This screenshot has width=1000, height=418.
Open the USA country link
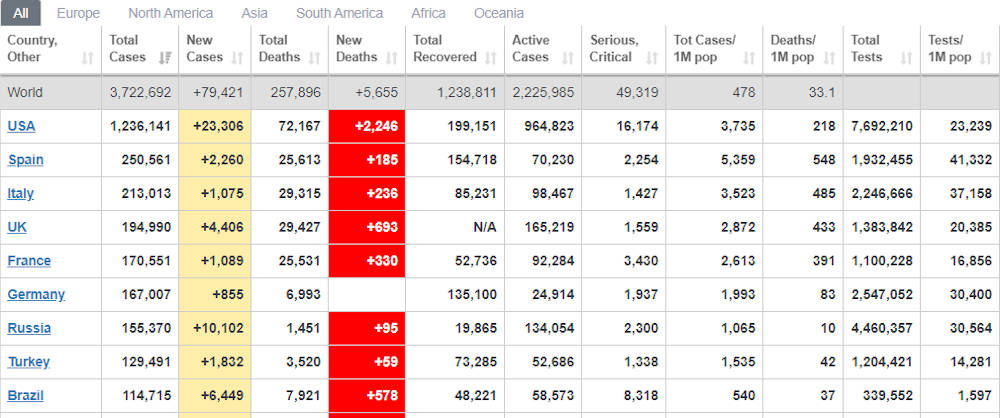pyautogui.click(x=21, y=126)
